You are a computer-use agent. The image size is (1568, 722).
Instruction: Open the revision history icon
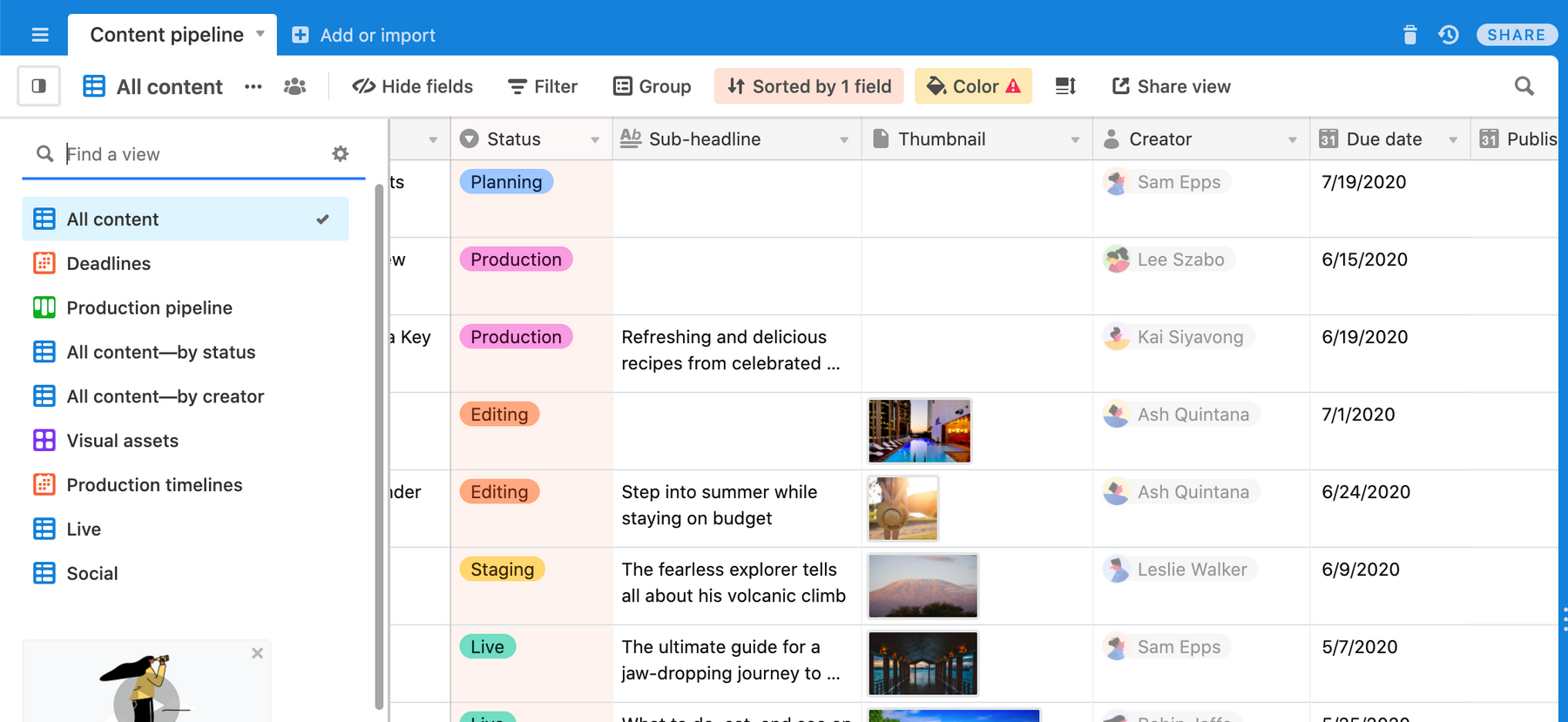click(x=1449, y=35)
